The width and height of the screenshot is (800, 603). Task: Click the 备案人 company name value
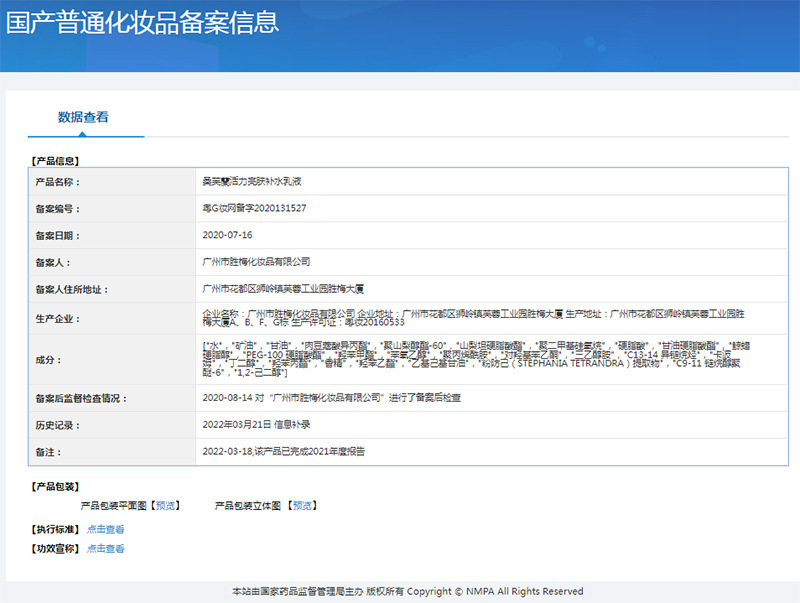[256, 262]
